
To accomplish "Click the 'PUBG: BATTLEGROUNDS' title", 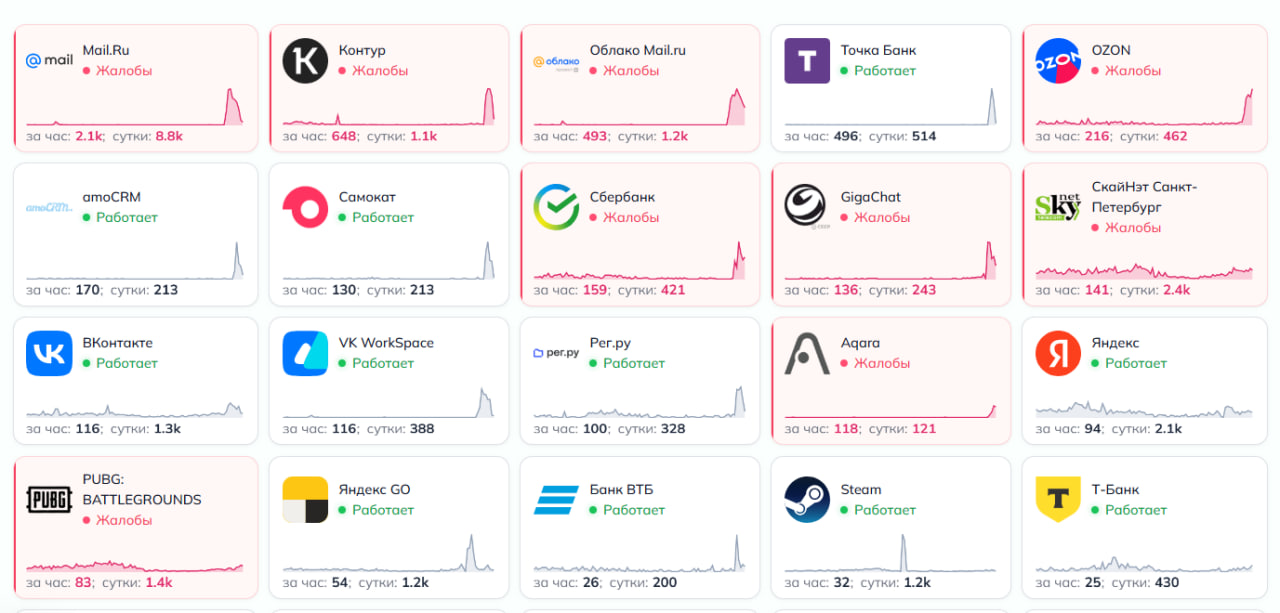I will pos(142,490).
